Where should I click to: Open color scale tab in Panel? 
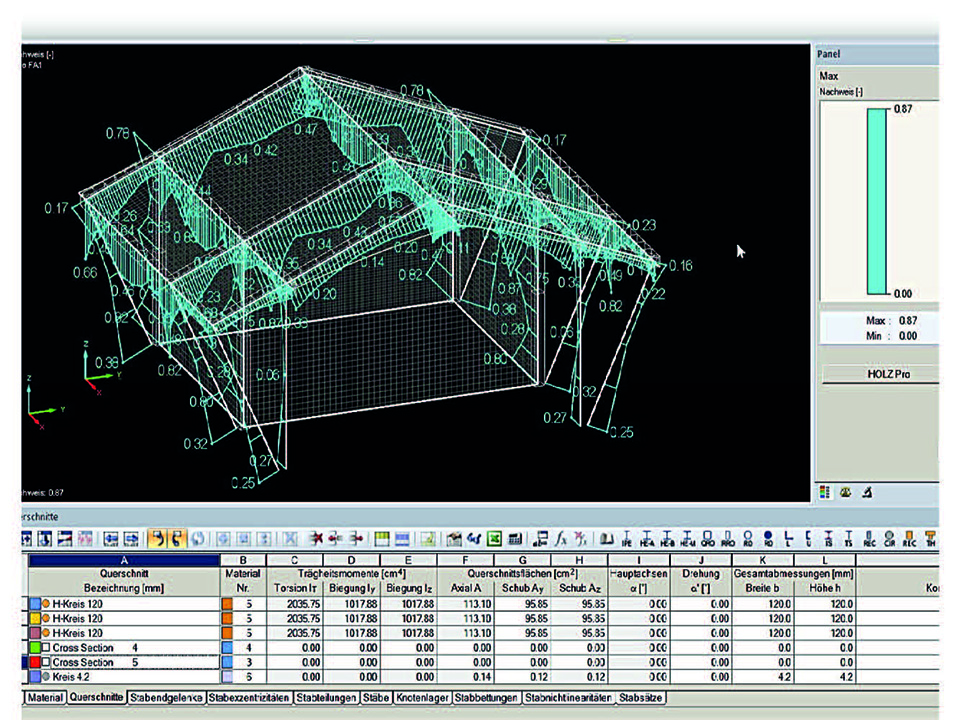click(x=826, y=492)
